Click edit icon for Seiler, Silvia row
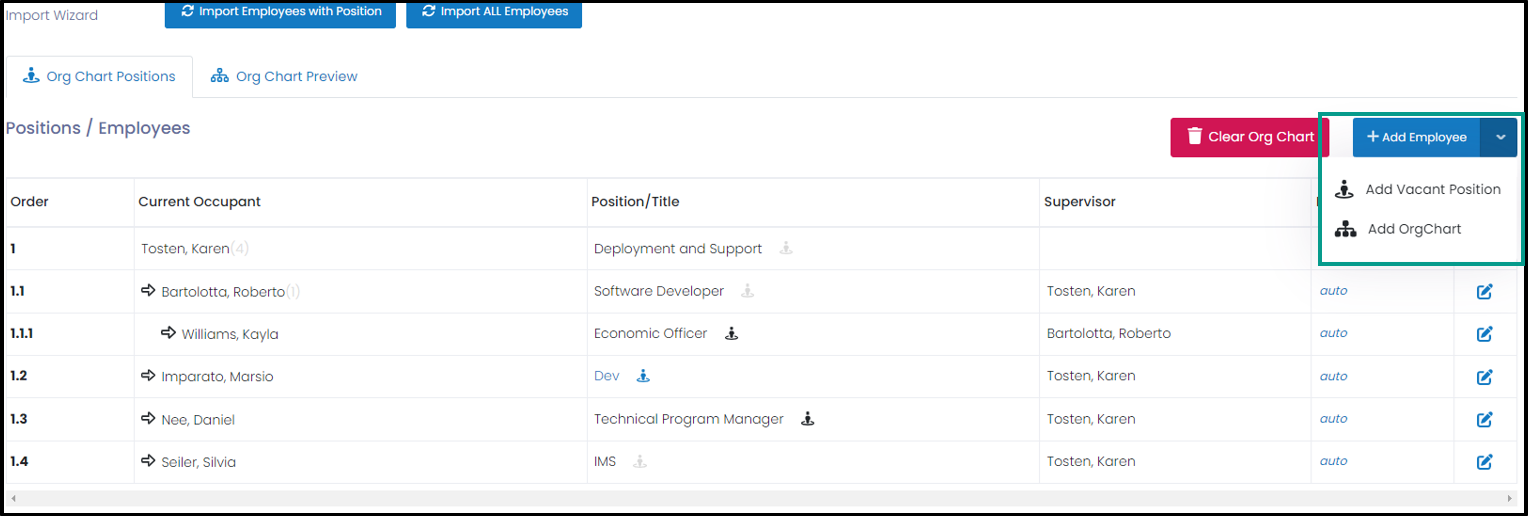The image size is (1528, 516). [1485, 462]
